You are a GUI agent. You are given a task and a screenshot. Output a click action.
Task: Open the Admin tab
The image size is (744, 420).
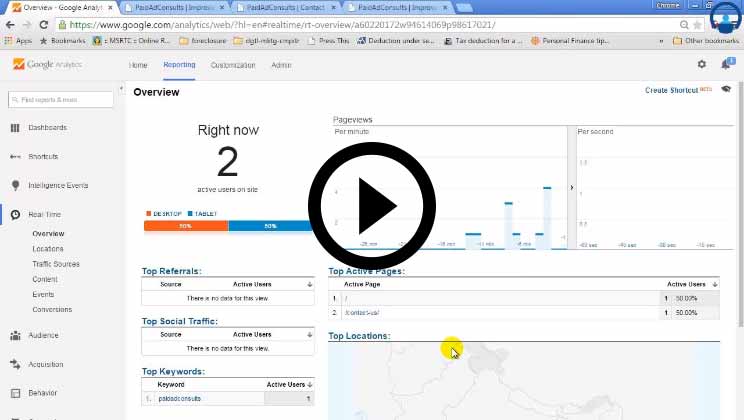(x=281, y=64)
